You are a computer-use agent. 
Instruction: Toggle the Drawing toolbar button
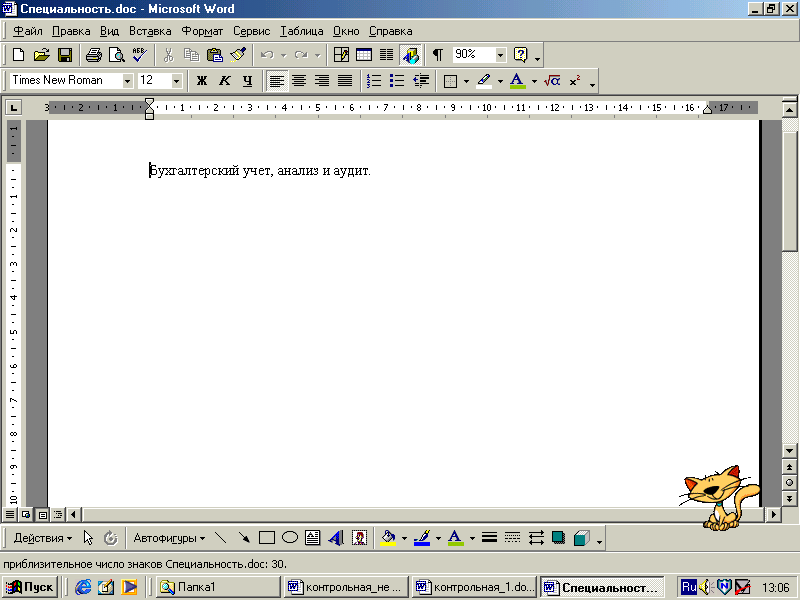411,55
